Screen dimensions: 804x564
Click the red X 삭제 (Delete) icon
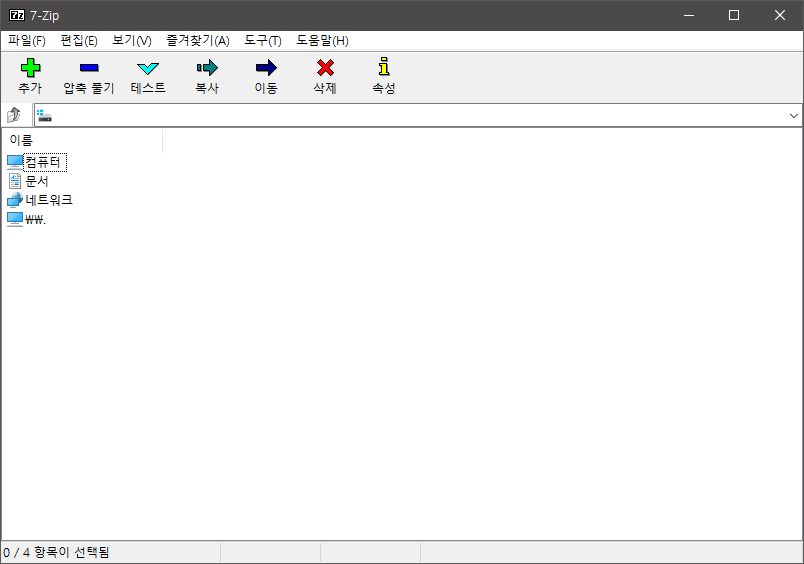(x=325, y=68)
